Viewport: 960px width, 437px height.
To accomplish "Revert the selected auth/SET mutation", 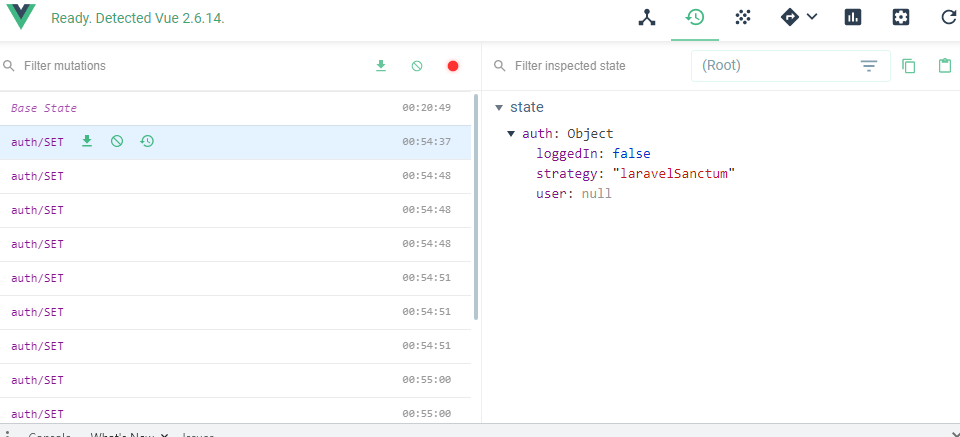I will pos(117,142).
